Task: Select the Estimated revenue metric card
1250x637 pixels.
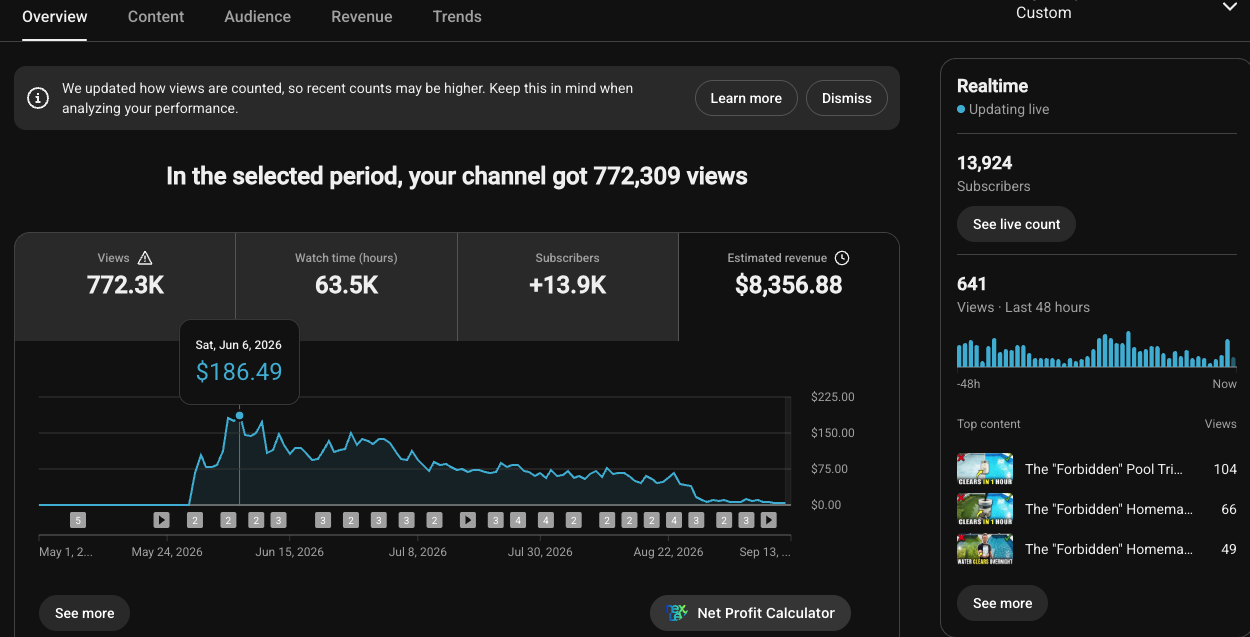Action: (x=789, y=287)
